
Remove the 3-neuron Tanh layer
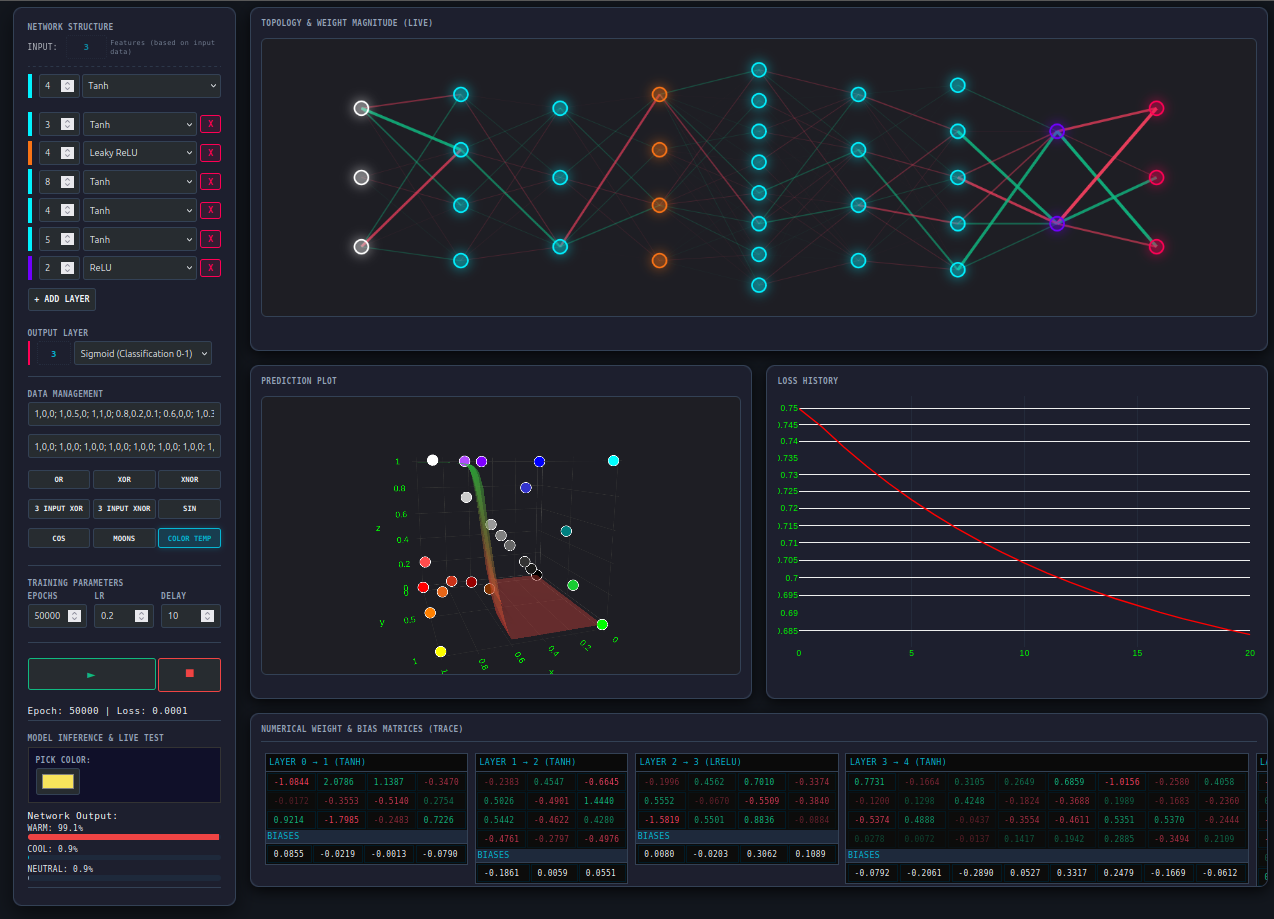click(x=210, y=124)
